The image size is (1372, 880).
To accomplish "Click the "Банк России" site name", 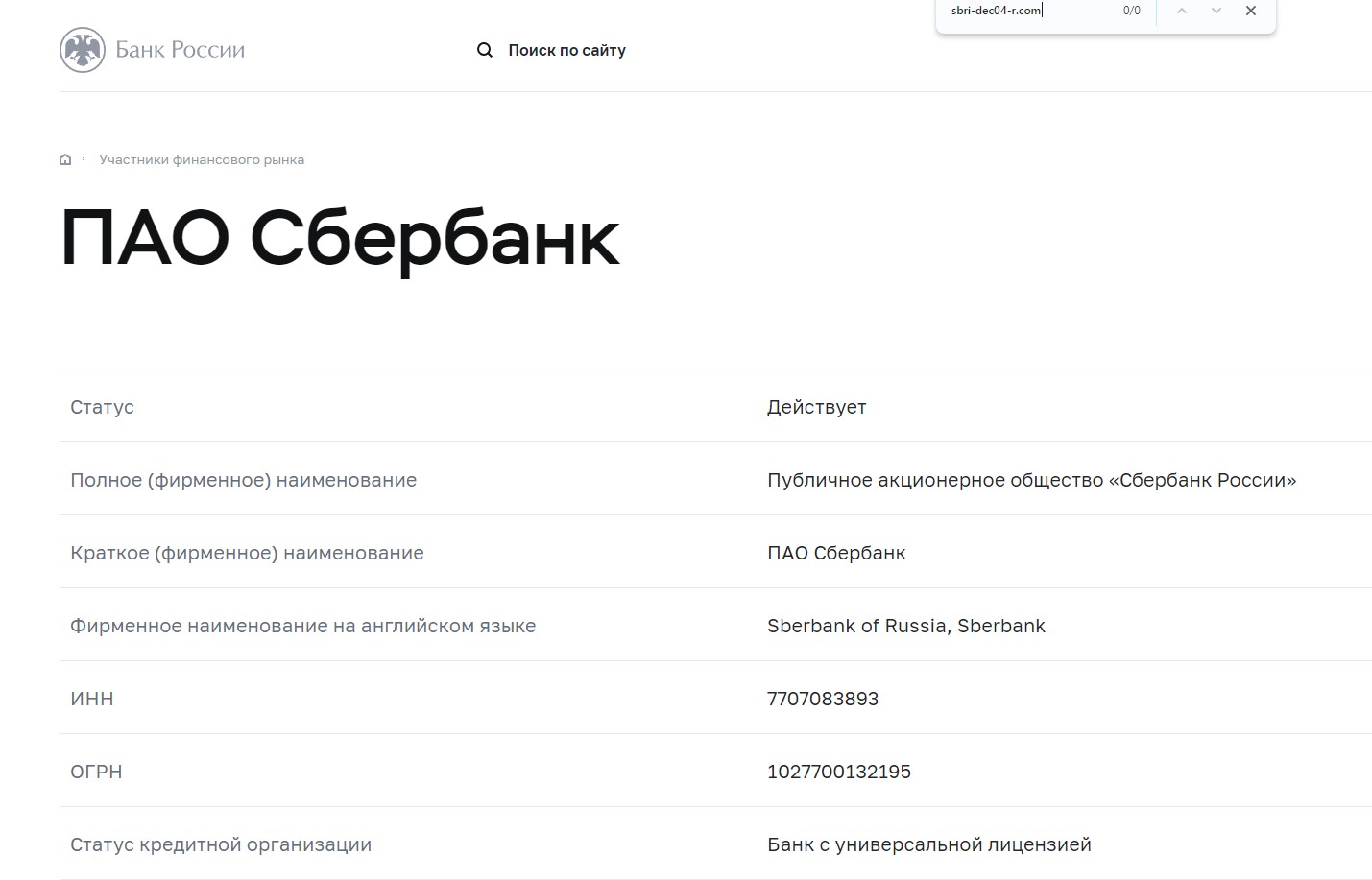I will click(x=180, y=50).
